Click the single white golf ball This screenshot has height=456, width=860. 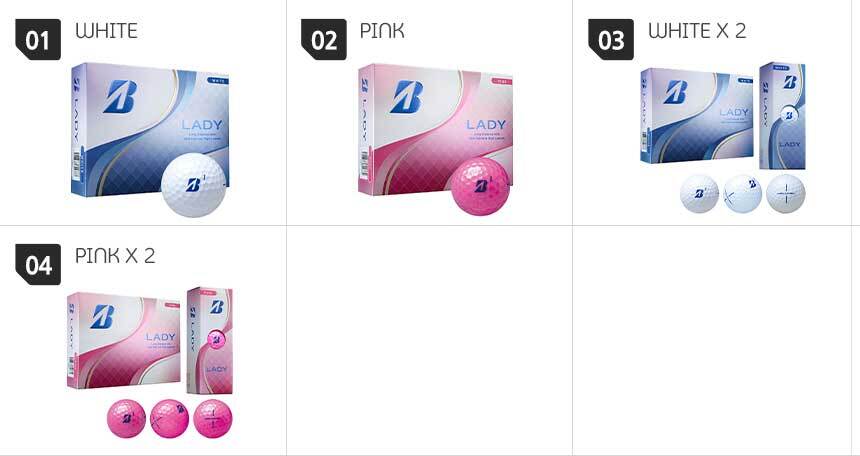pyautogui.click(x=194, y=185)
